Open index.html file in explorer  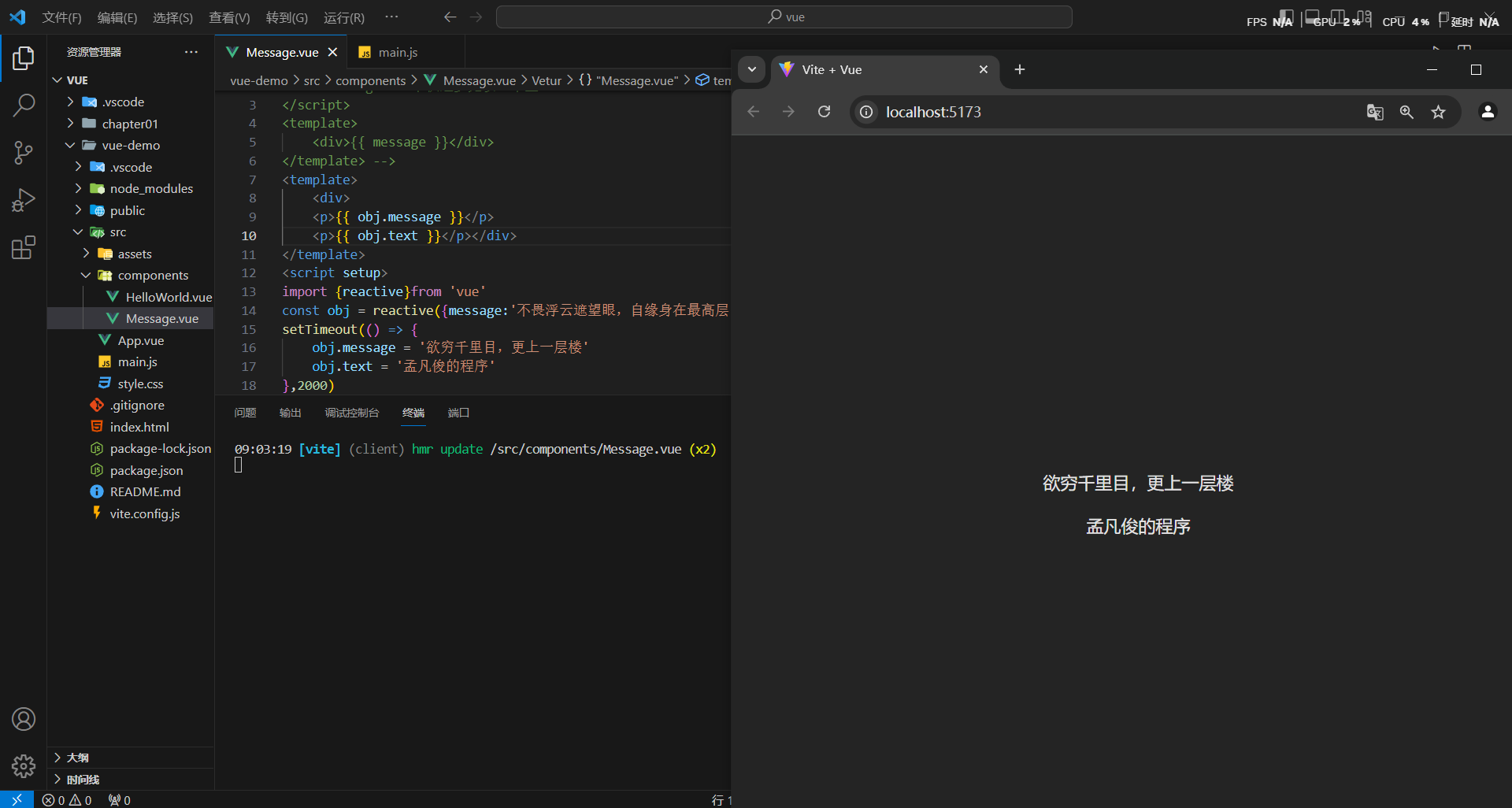[131, 427]
